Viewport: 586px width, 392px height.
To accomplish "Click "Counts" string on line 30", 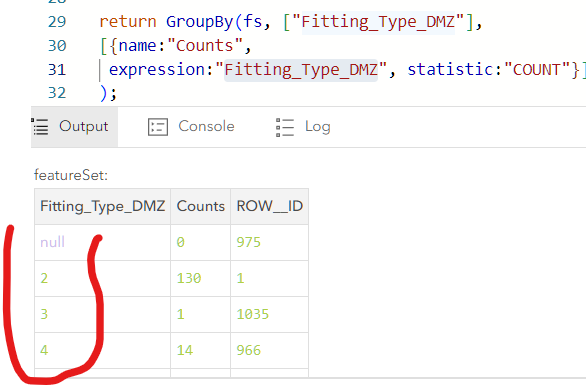I will (x=205, y=46).
